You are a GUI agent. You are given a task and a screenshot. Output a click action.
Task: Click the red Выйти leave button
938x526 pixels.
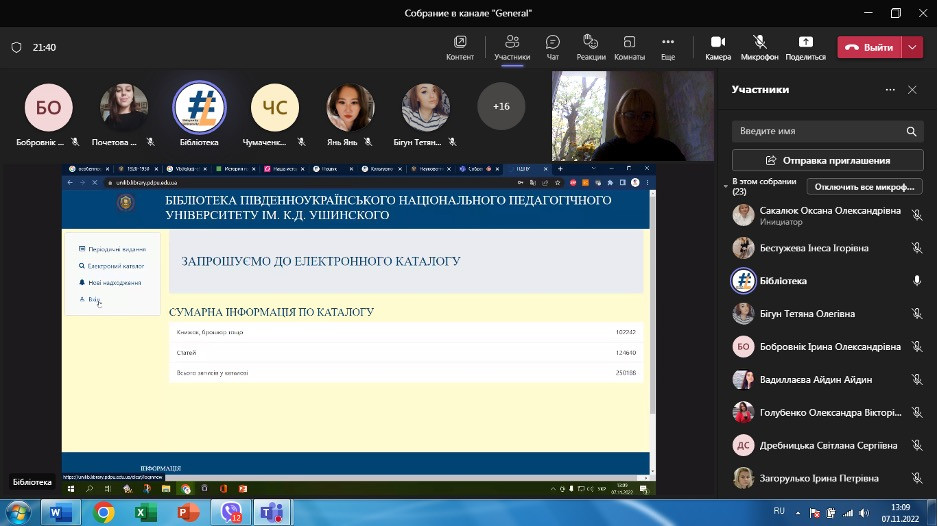click(868, 47)
